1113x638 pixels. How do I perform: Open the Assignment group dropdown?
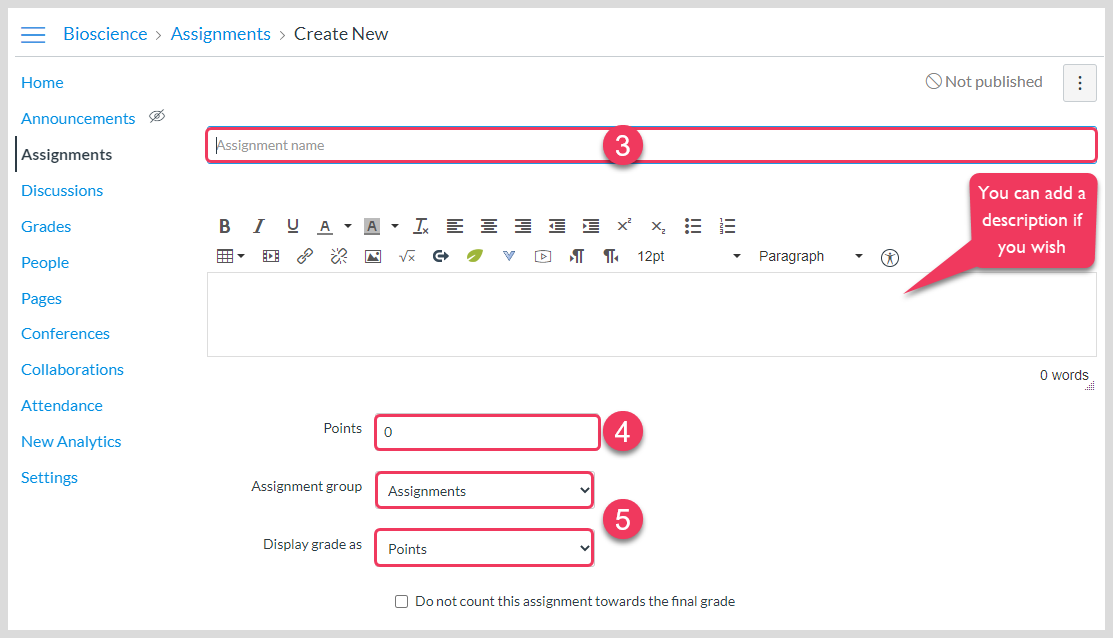point(485,490)
